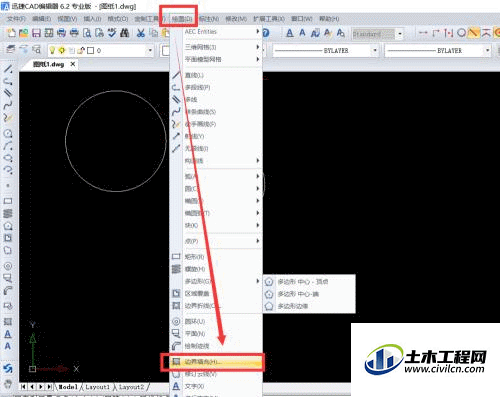
Task: Click the Open folder icon in toolbar
Action: pyautogui.click(x=24, y=33)
